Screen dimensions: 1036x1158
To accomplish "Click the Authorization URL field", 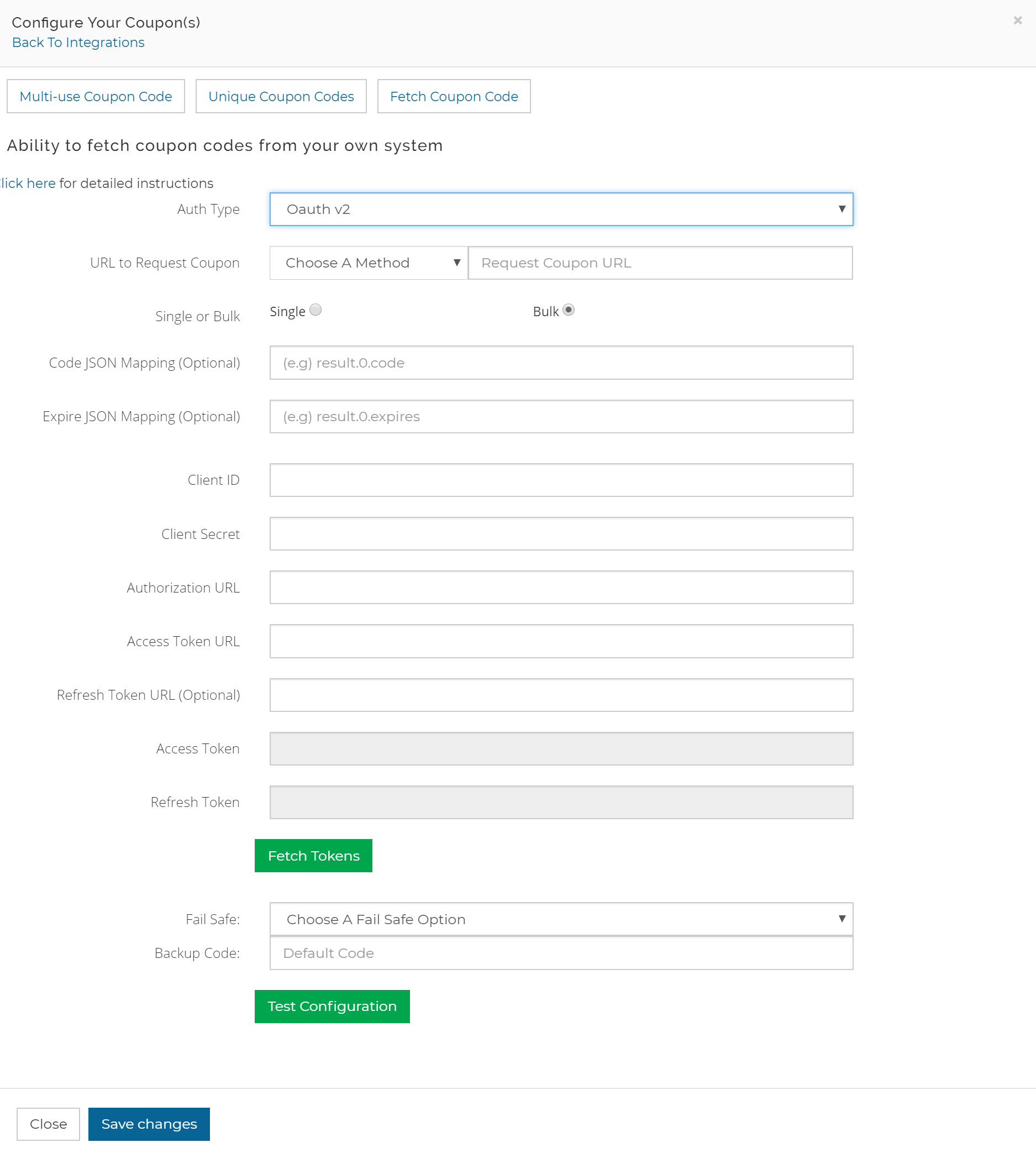I will click(x=561, y=587).
